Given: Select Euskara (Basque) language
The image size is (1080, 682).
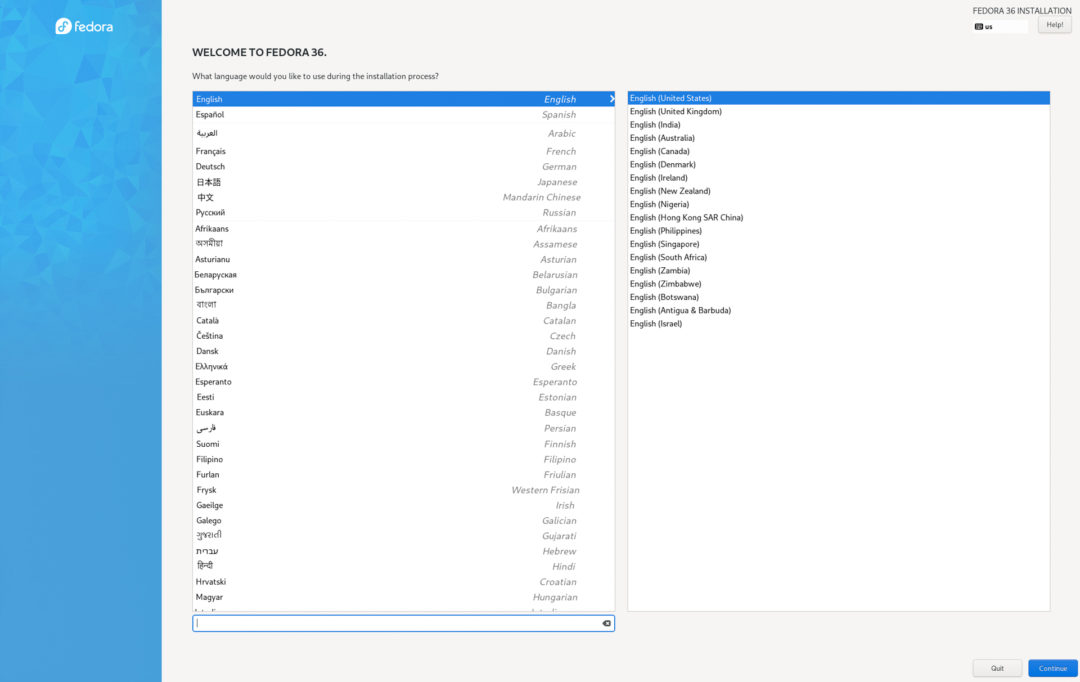Looking at the screenshot, I should (x=404, y=413).
